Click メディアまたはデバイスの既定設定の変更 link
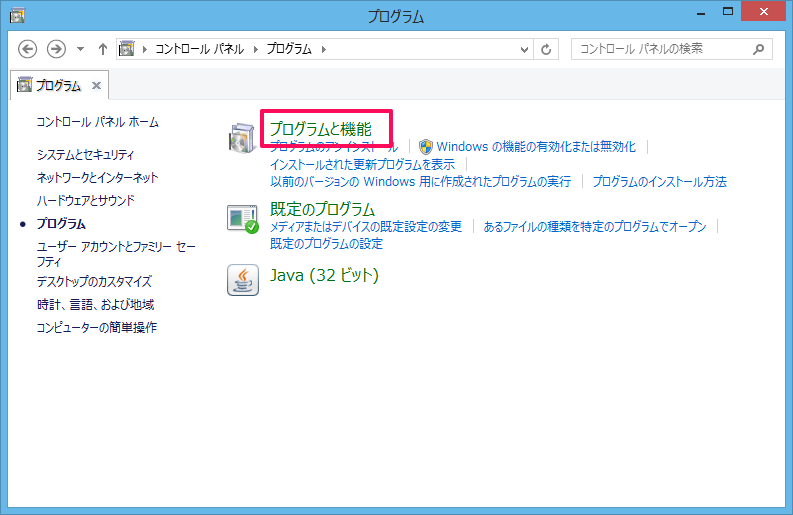793x515 pixels. click(x=366, y=227)
